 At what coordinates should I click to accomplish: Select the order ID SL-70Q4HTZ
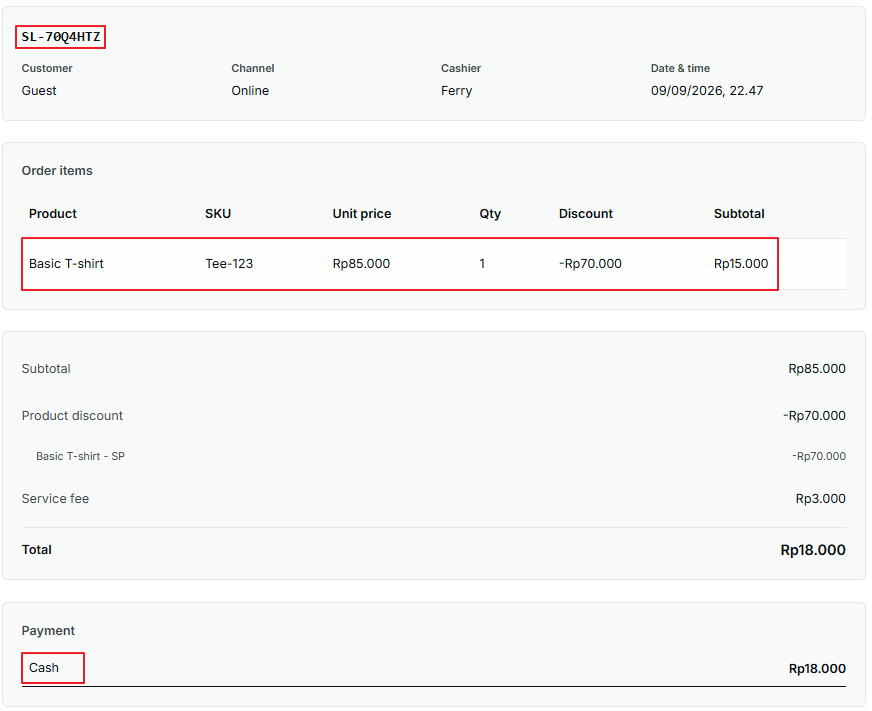(x=61, y=37)
